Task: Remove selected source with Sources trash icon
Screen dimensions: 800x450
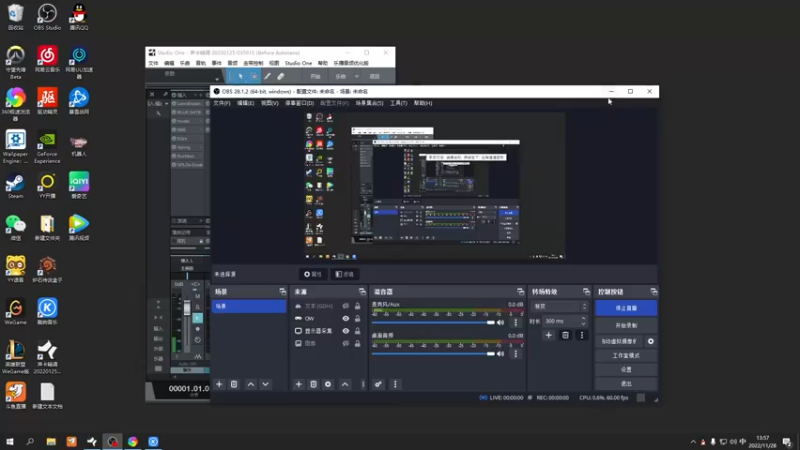Action: (x=314, y=384)
